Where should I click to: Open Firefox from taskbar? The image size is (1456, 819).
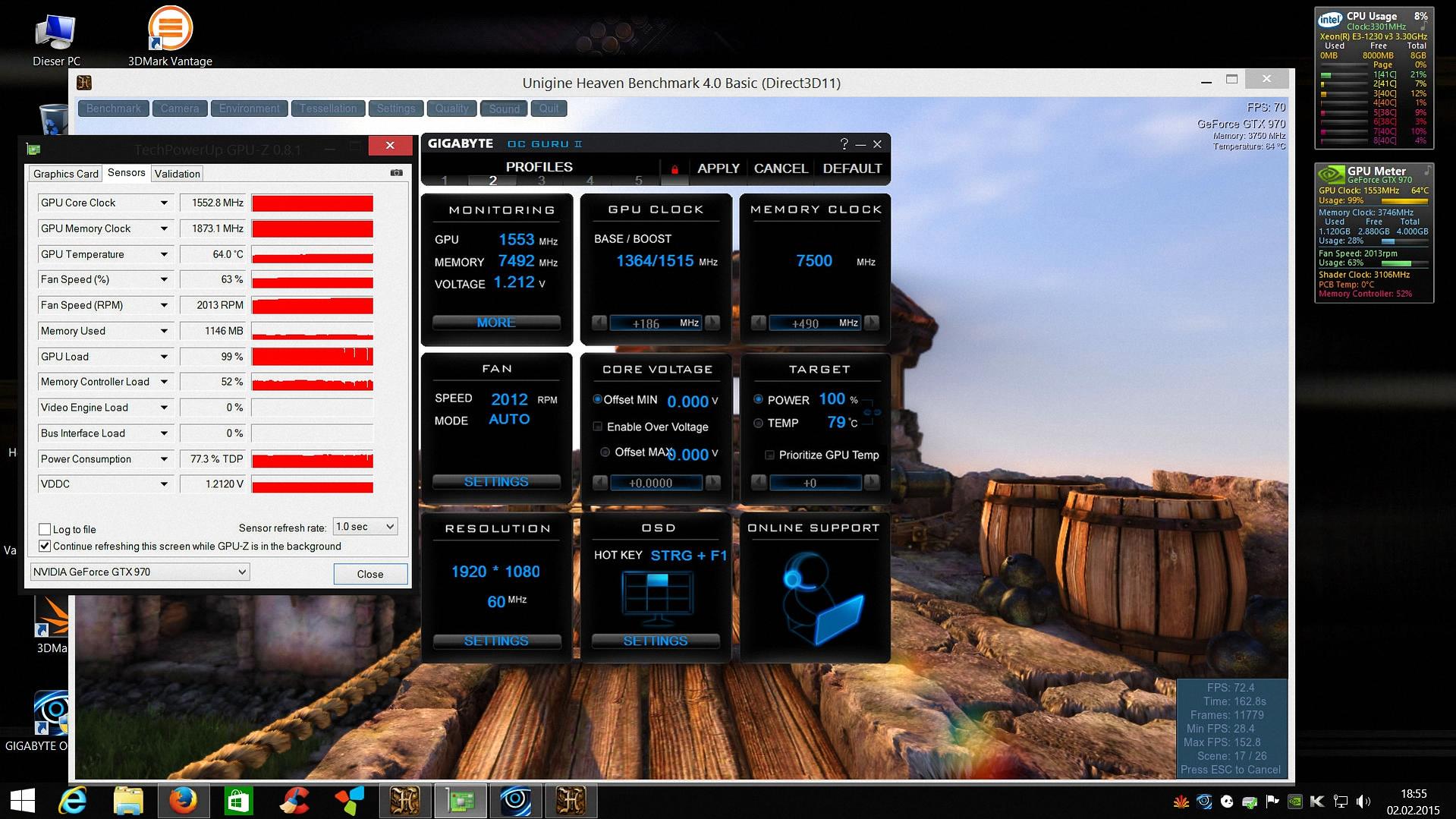point(184,801)
